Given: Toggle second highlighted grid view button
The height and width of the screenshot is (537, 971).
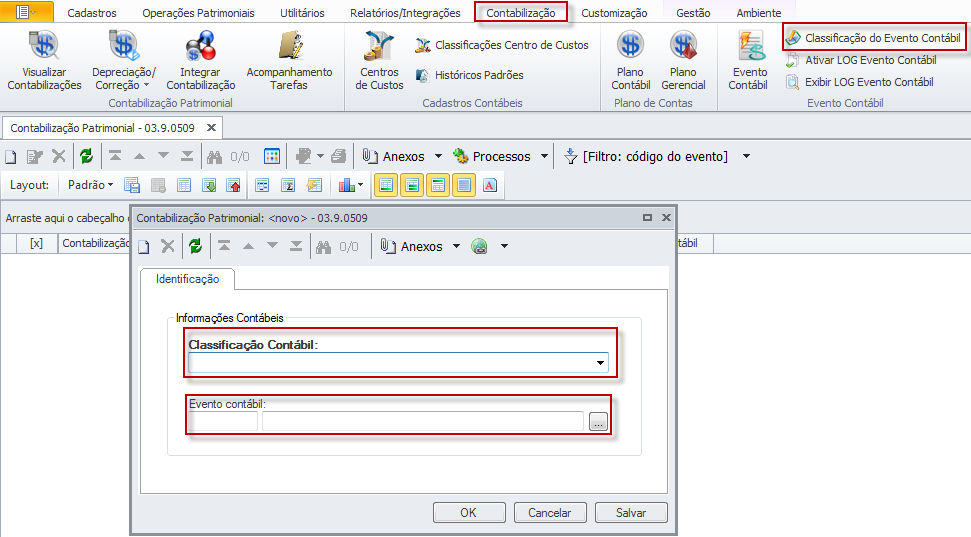Looking at the screenshot, I should pyautogui.click(x=412, y=185).
